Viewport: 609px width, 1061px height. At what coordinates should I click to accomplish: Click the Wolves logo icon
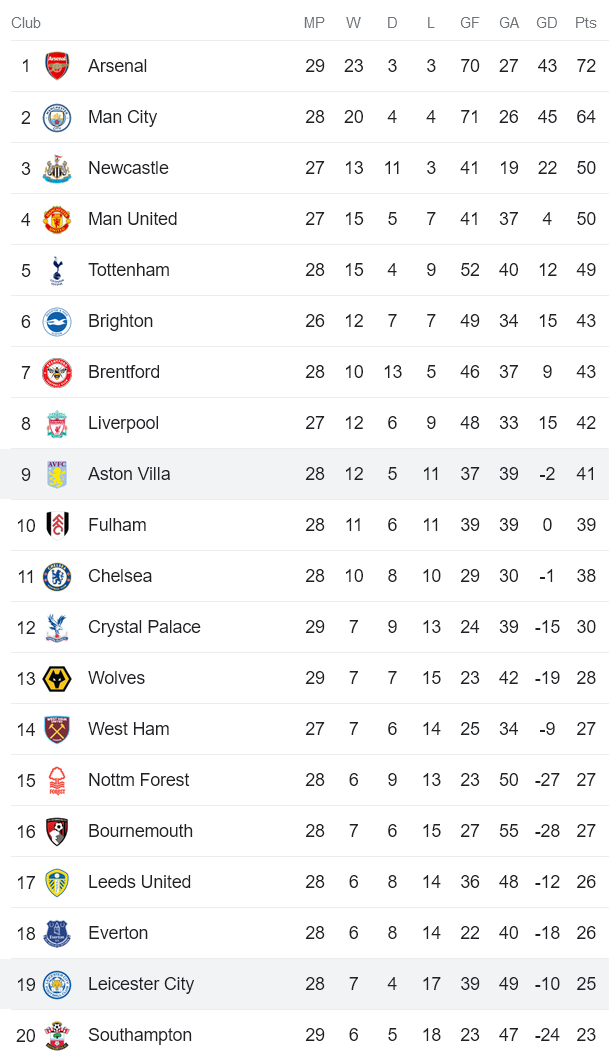click(x=57, y=678)
